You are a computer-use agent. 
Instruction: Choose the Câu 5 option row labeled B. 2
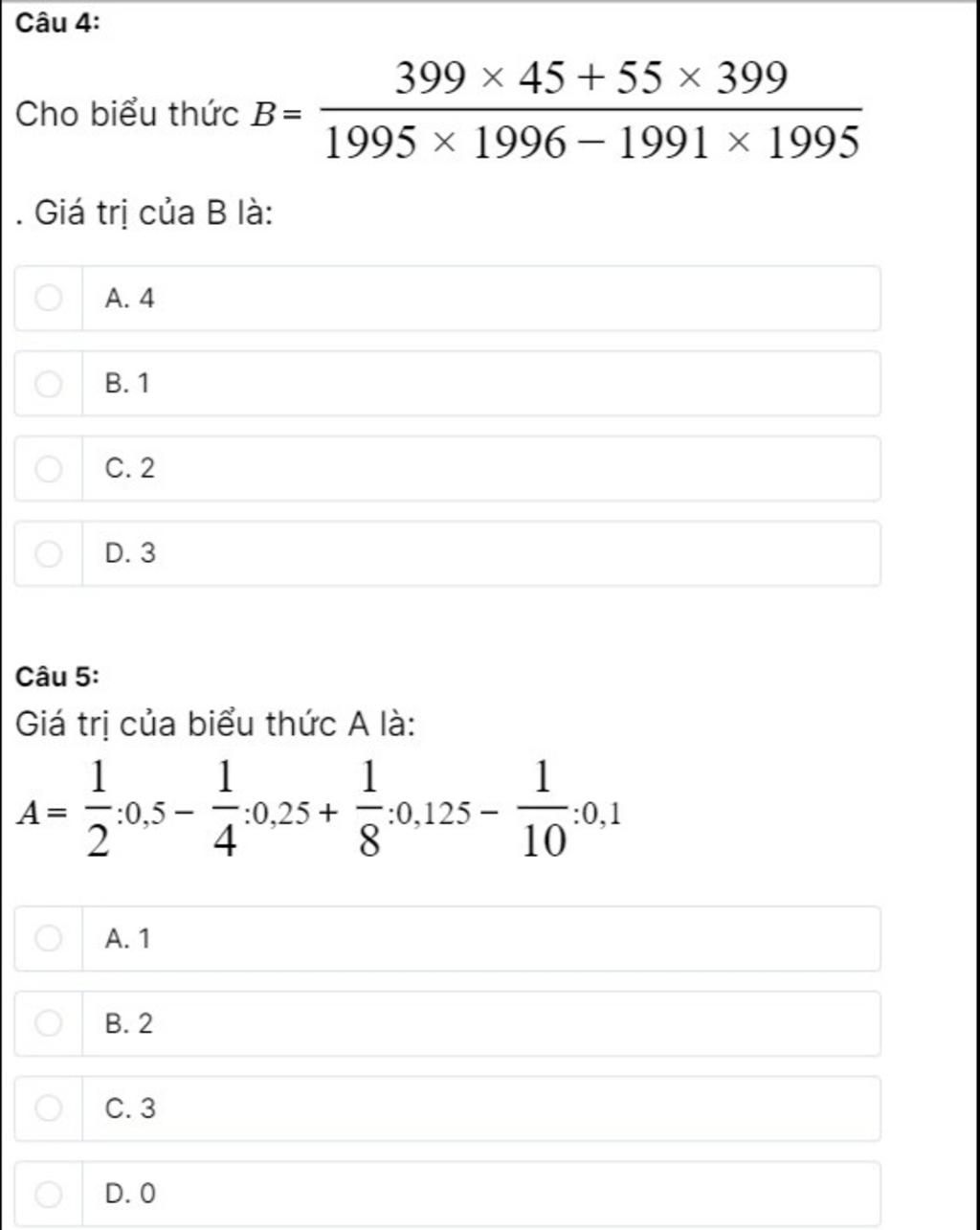pyautogui.click(x=447, y=1024)
